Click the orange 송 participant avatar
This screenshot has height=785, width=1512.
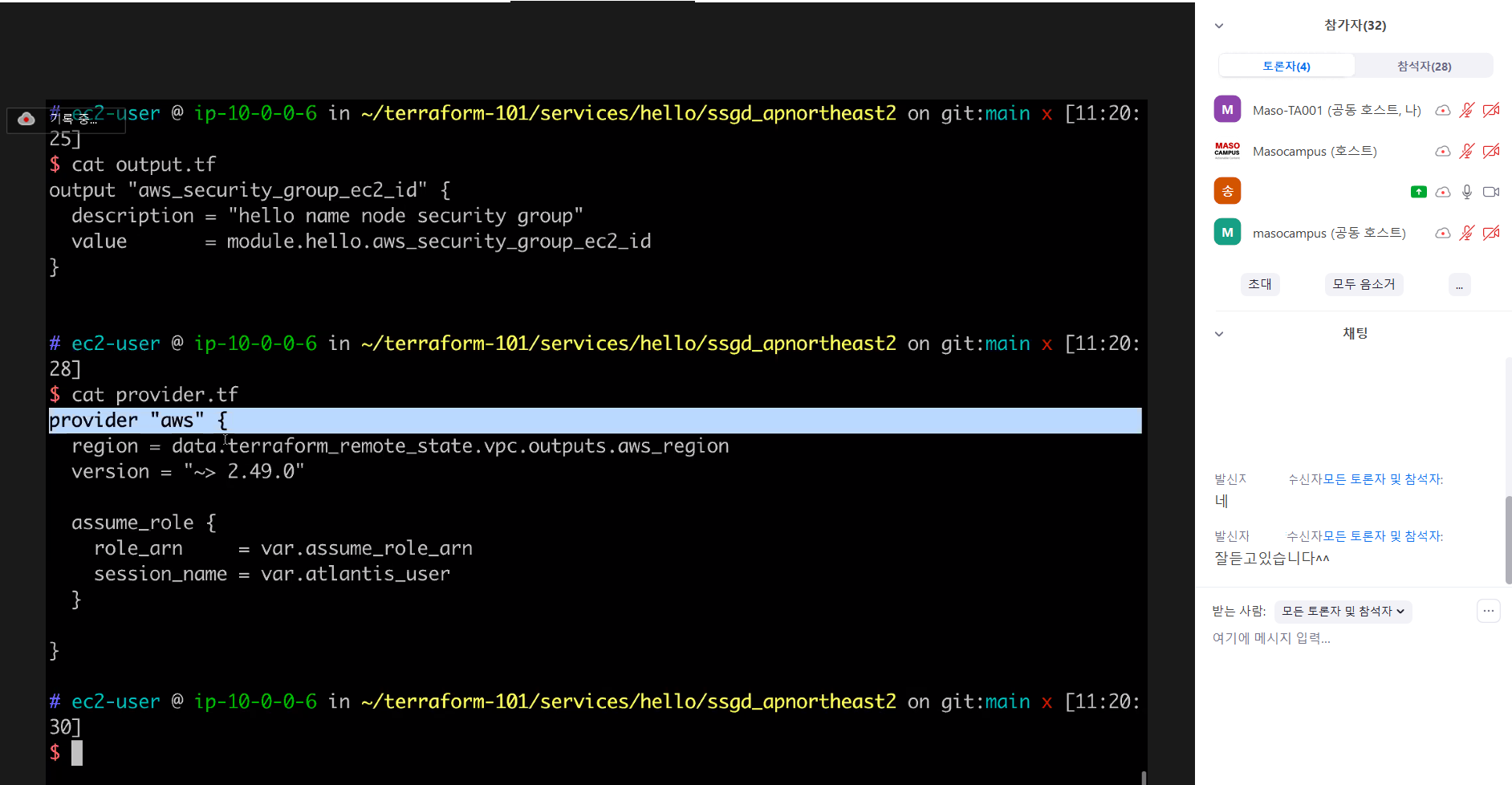1227,191
